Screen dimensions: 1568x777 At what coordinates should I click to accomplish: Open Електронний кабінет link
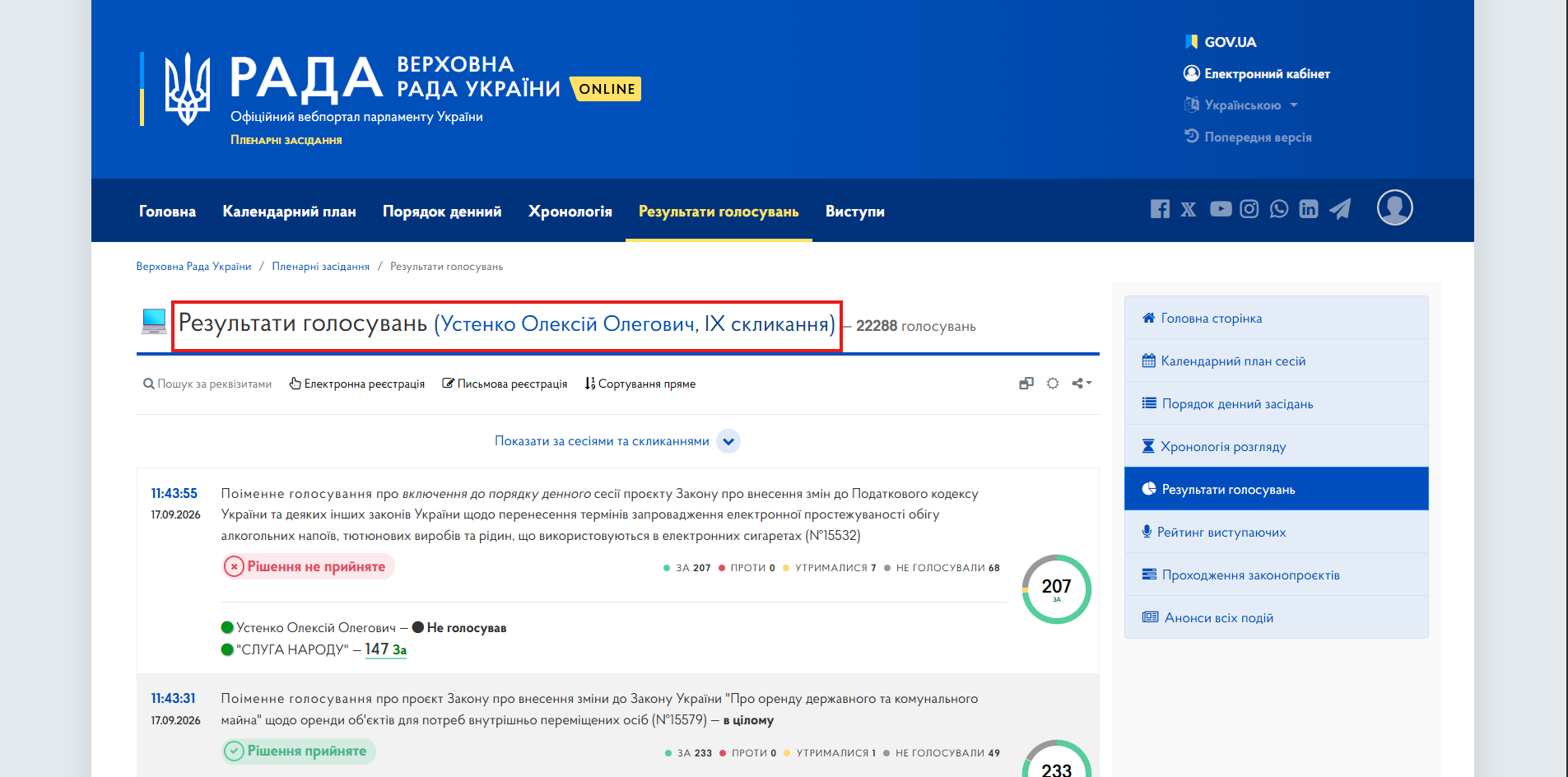pos(1257,74)
